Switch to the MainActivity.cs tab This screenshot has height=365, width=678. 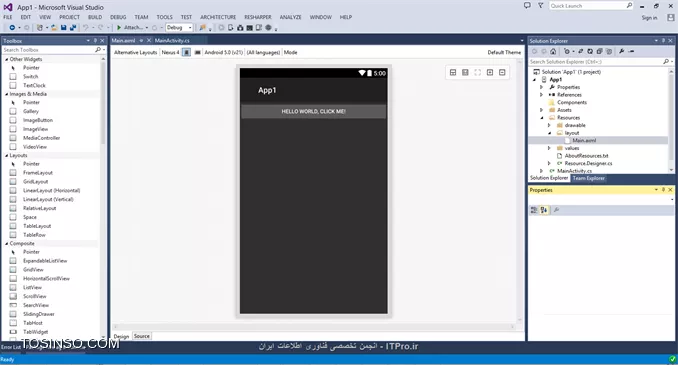click(172, 41)
